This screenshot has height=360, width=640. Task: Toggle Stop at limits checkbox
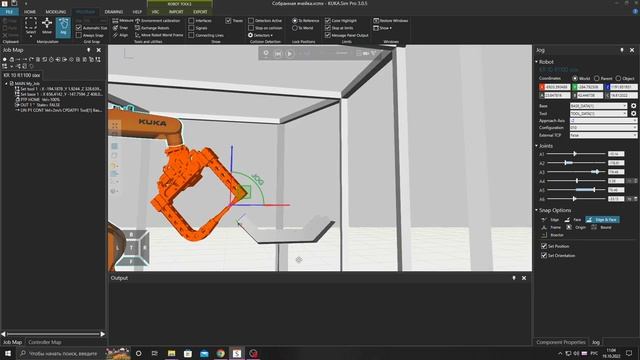[x=327, y=28]
